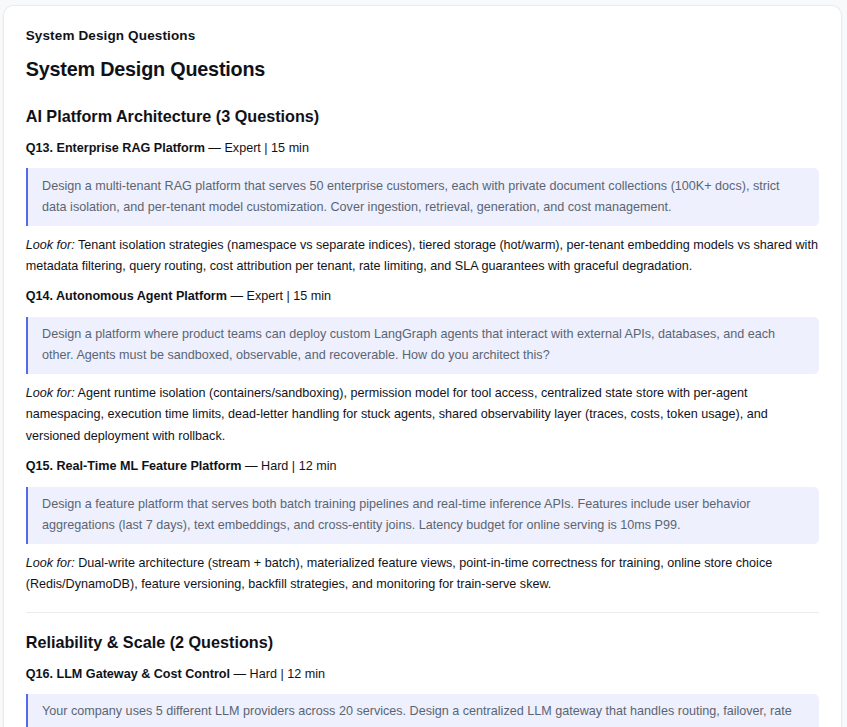Click the feature platform question quote block

[422, 515]
